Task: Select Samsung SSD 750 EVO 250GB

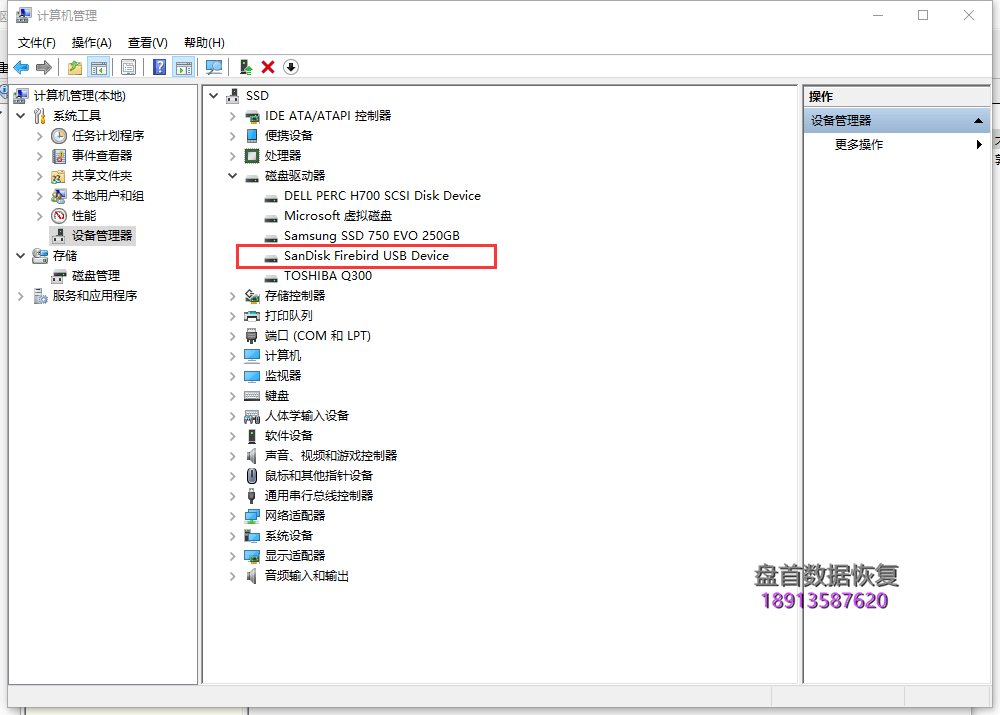Action: point(372,235)
